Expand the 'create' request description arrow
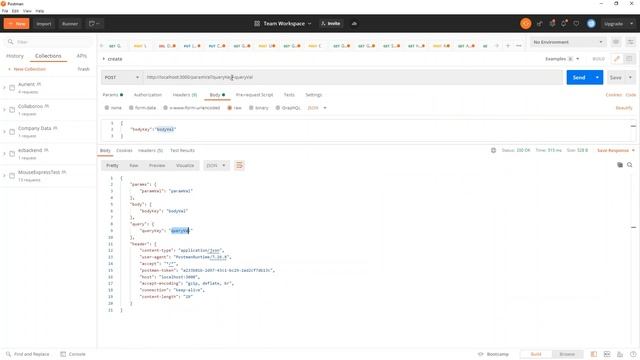This screenshot has width=640, height=360. point(104,59)
